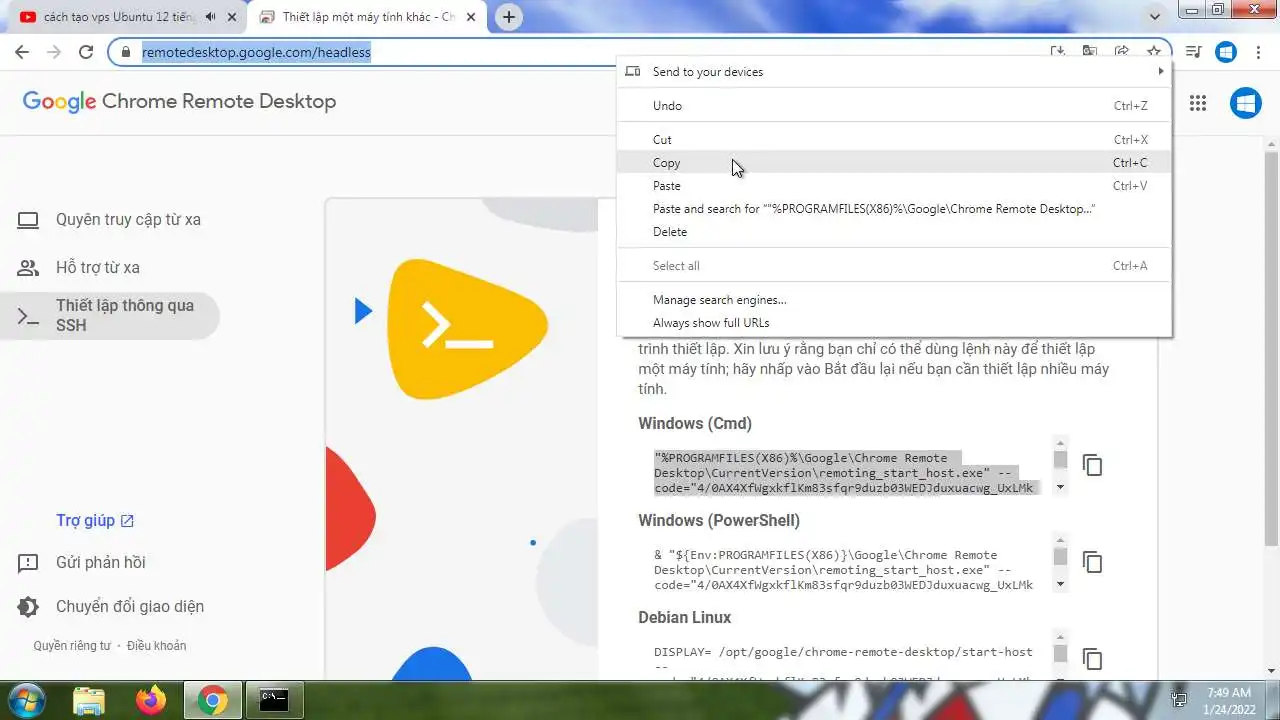The width and height of the screenshot is (1280, 720).
Task: Choose Select all in context menu
Action: [x=894, y=266]
